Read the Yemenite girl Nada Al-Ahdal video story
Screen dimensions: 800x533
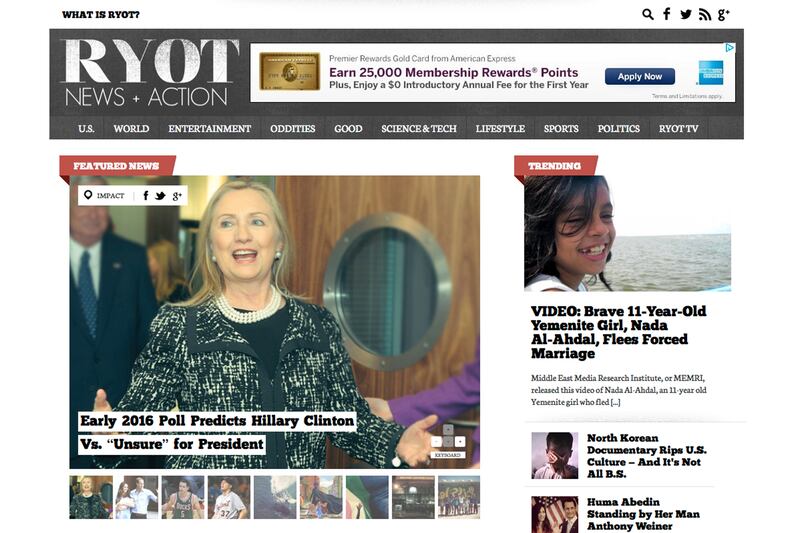618,332
